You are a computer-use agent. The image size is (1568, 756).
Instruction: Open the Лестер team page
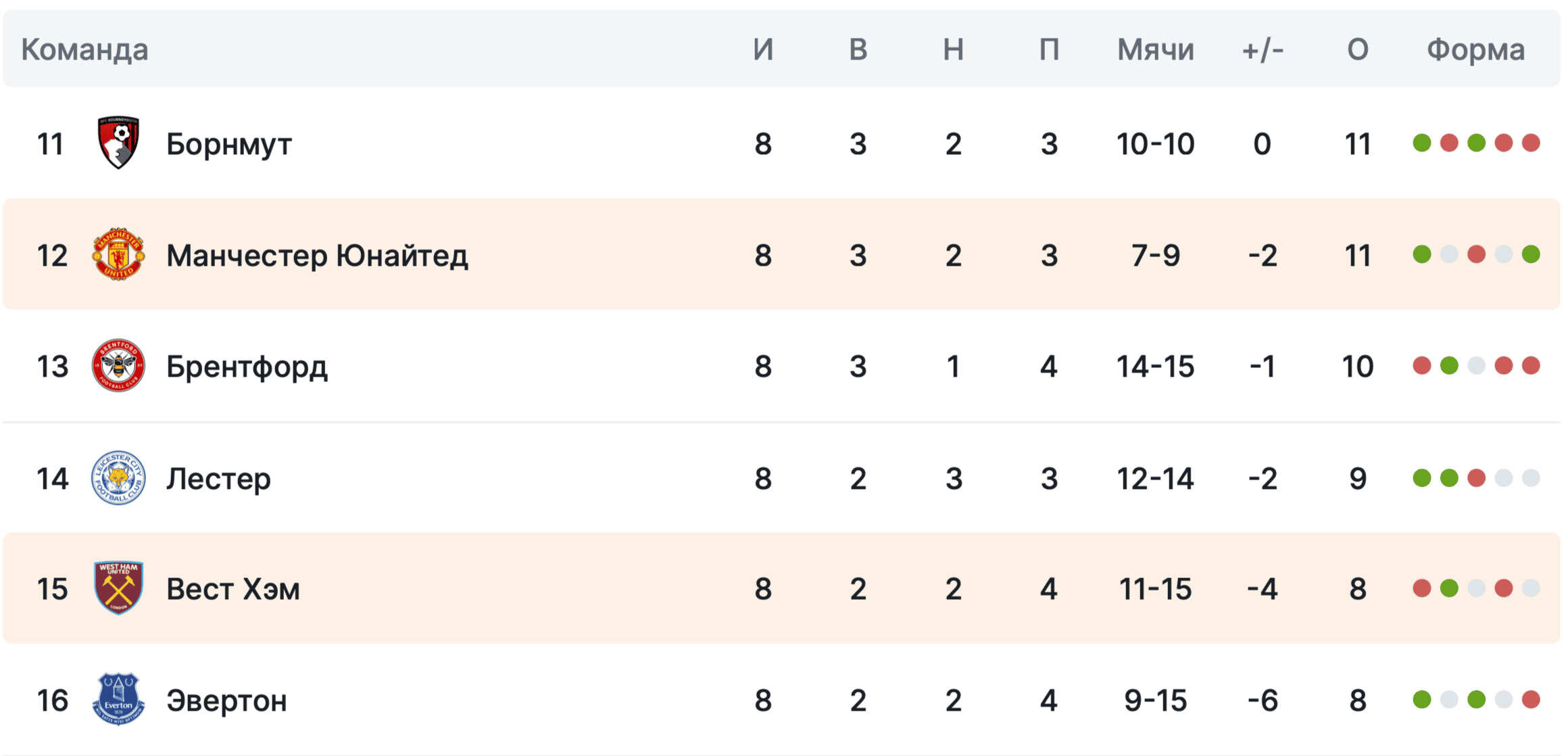(x=218, y=479)
